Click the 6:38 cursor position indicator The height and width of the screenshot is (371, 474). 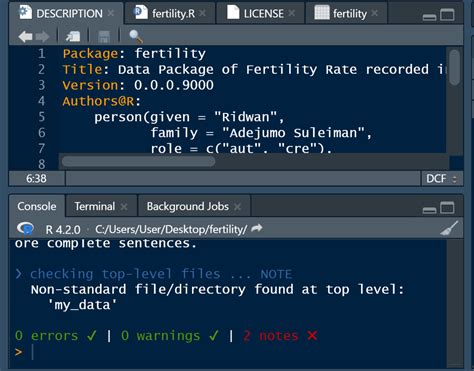36,178
